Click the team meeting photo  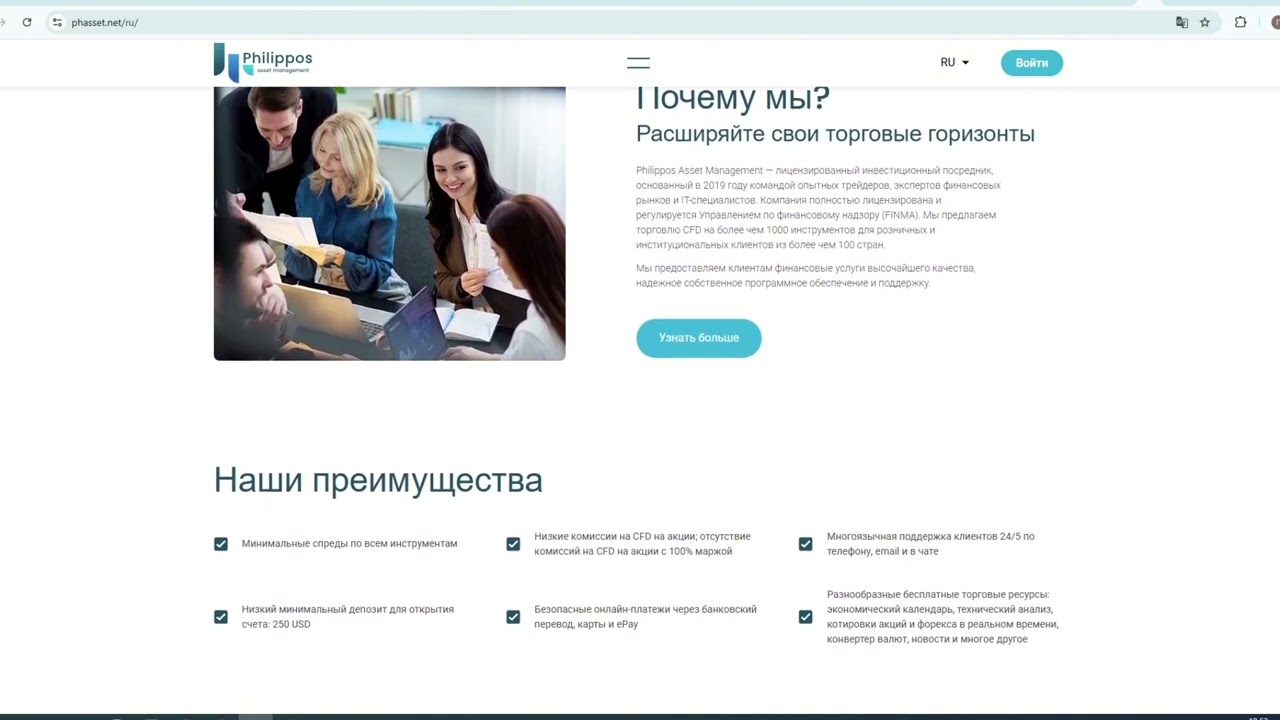click(x=389, y=223)
